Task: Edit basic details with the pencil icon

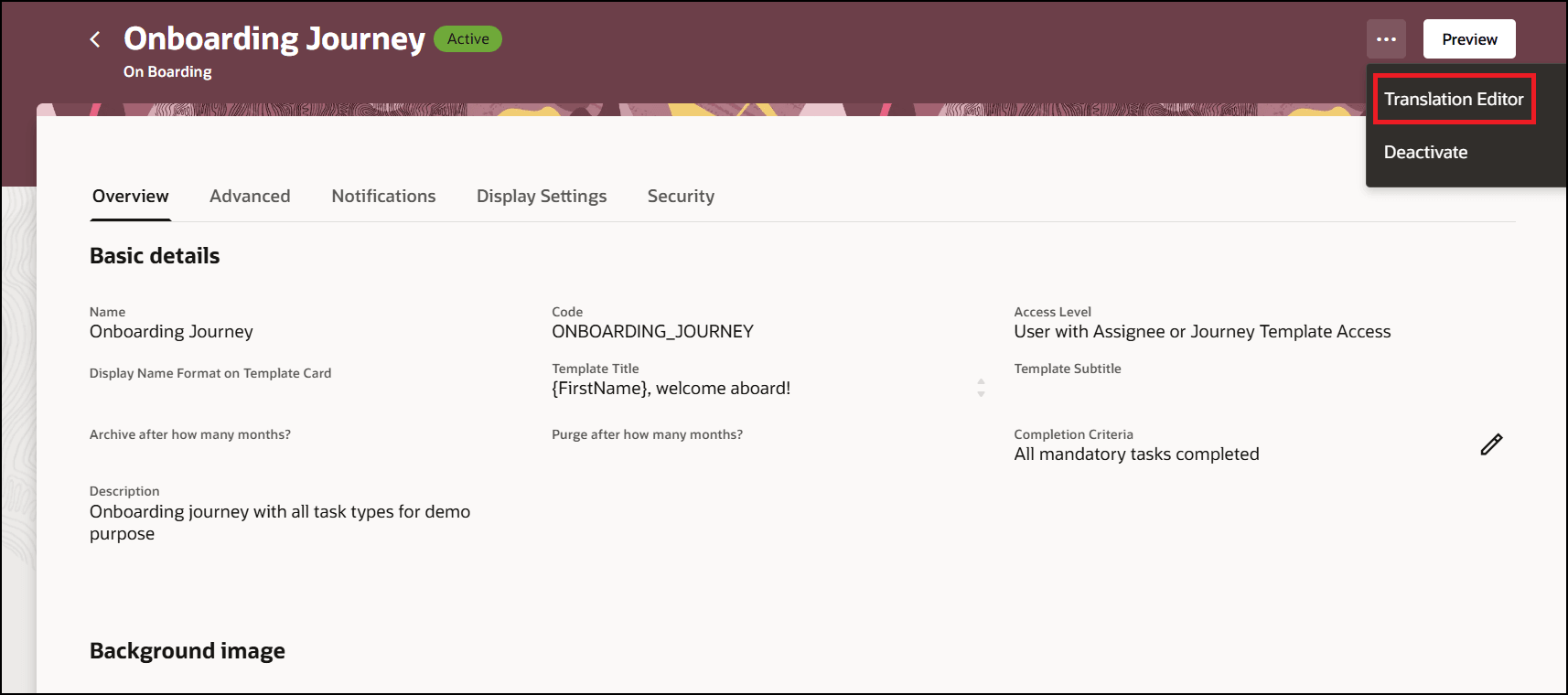Action: [x=1491, y=444]
